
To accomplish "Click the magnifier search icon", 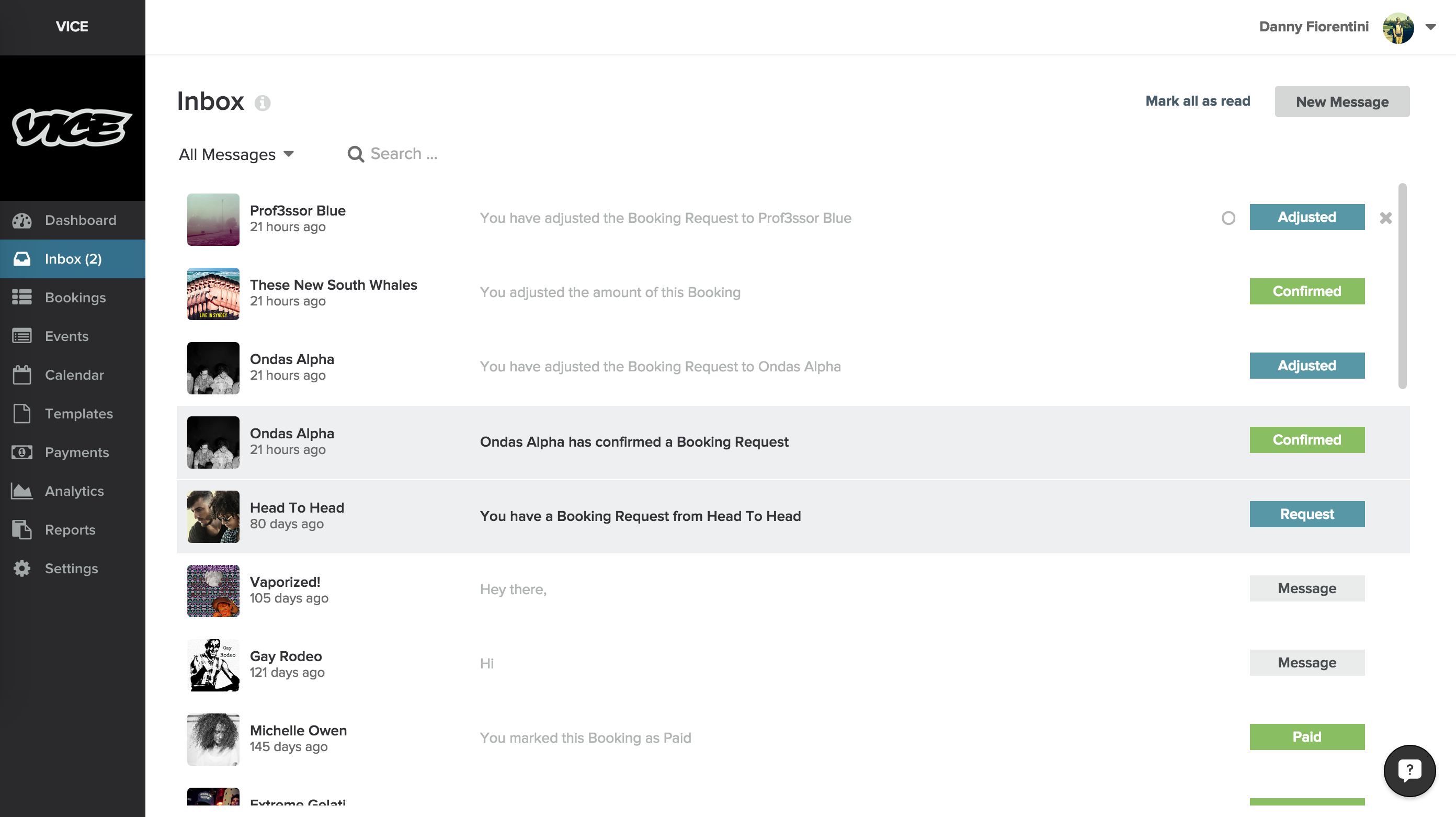I will [x=356, y=154].
